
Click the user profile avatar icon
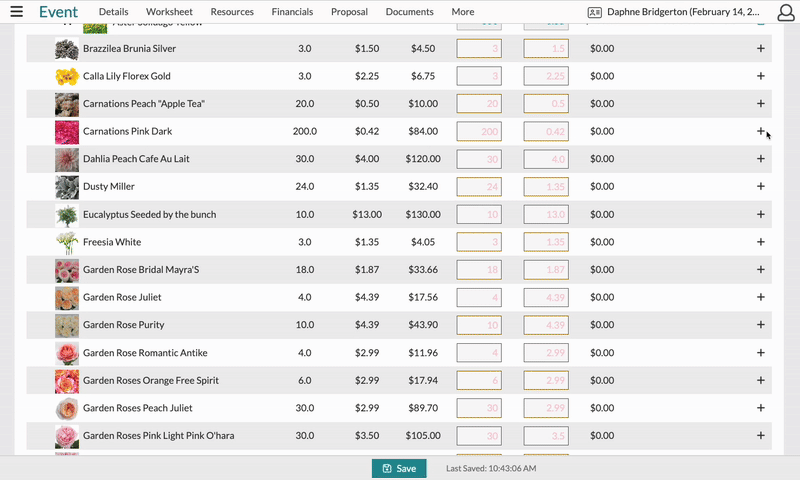coord(762,12)
